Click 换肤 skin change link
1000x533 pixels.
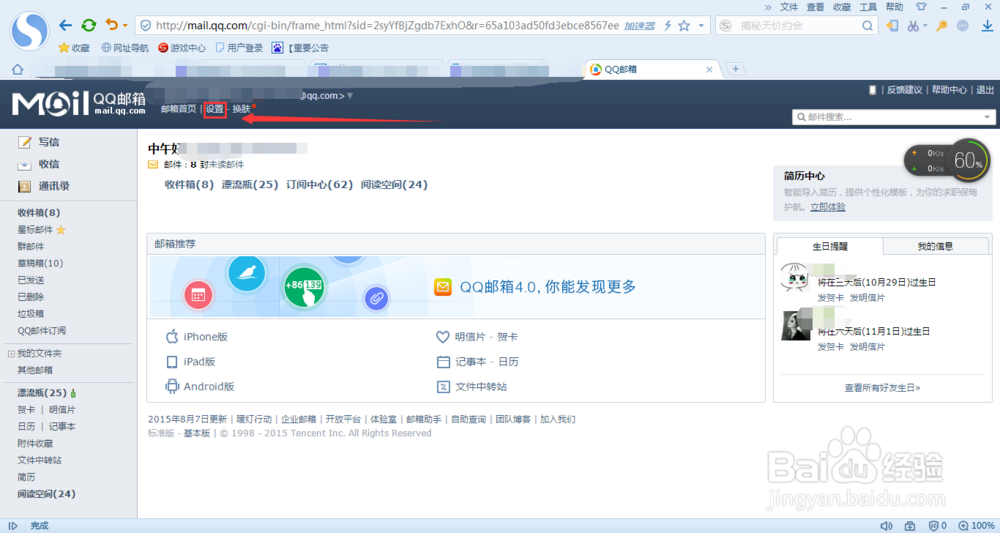tap(242, 109)
